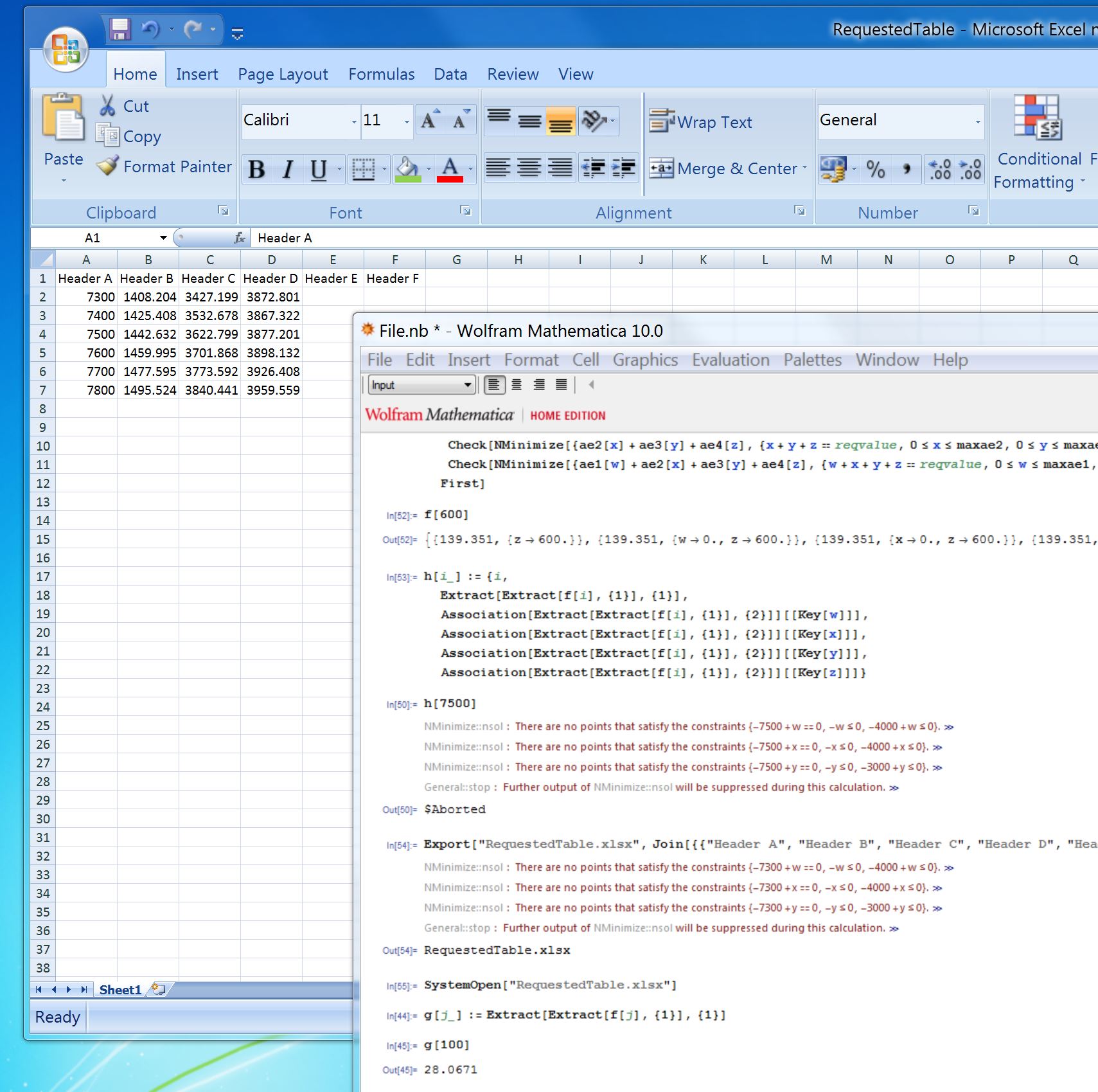This screenshot has height=1092, width=1098.
Task: Switch to the Page Layout tab
Action: [x=283, y=74]
